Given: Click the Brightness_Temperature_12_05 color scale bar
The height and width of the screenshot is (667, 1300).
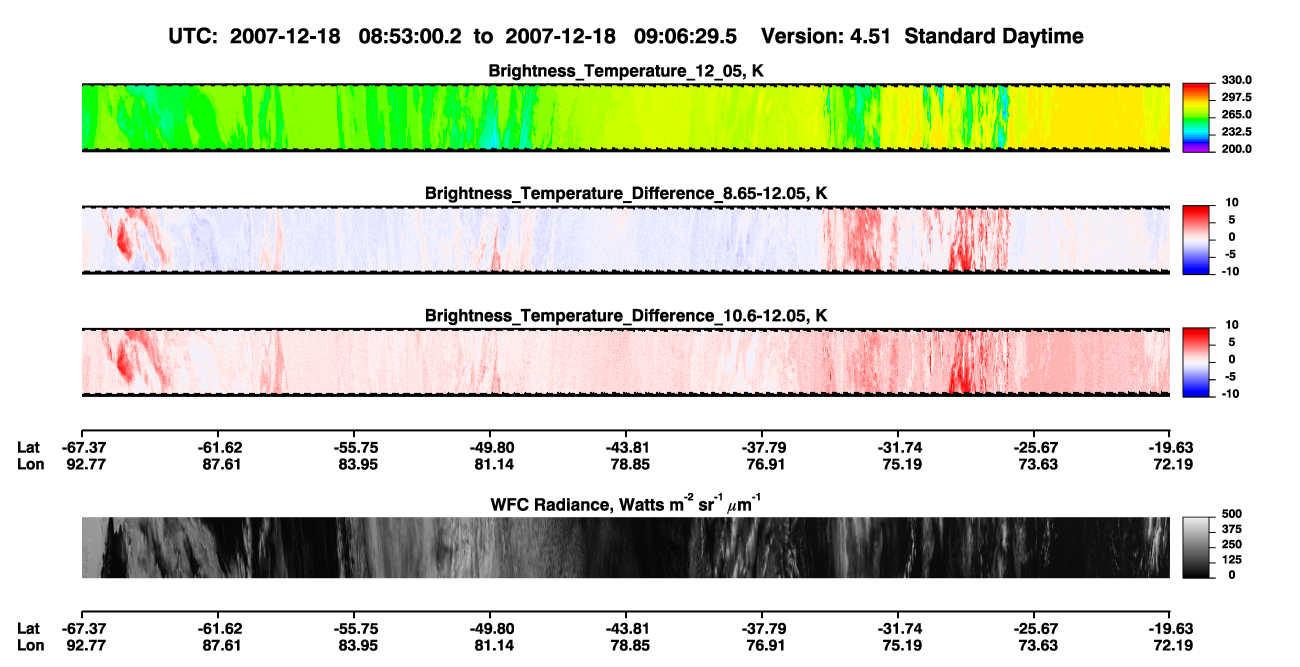Looking at the screenshot, I should (x=1196, y=117).
